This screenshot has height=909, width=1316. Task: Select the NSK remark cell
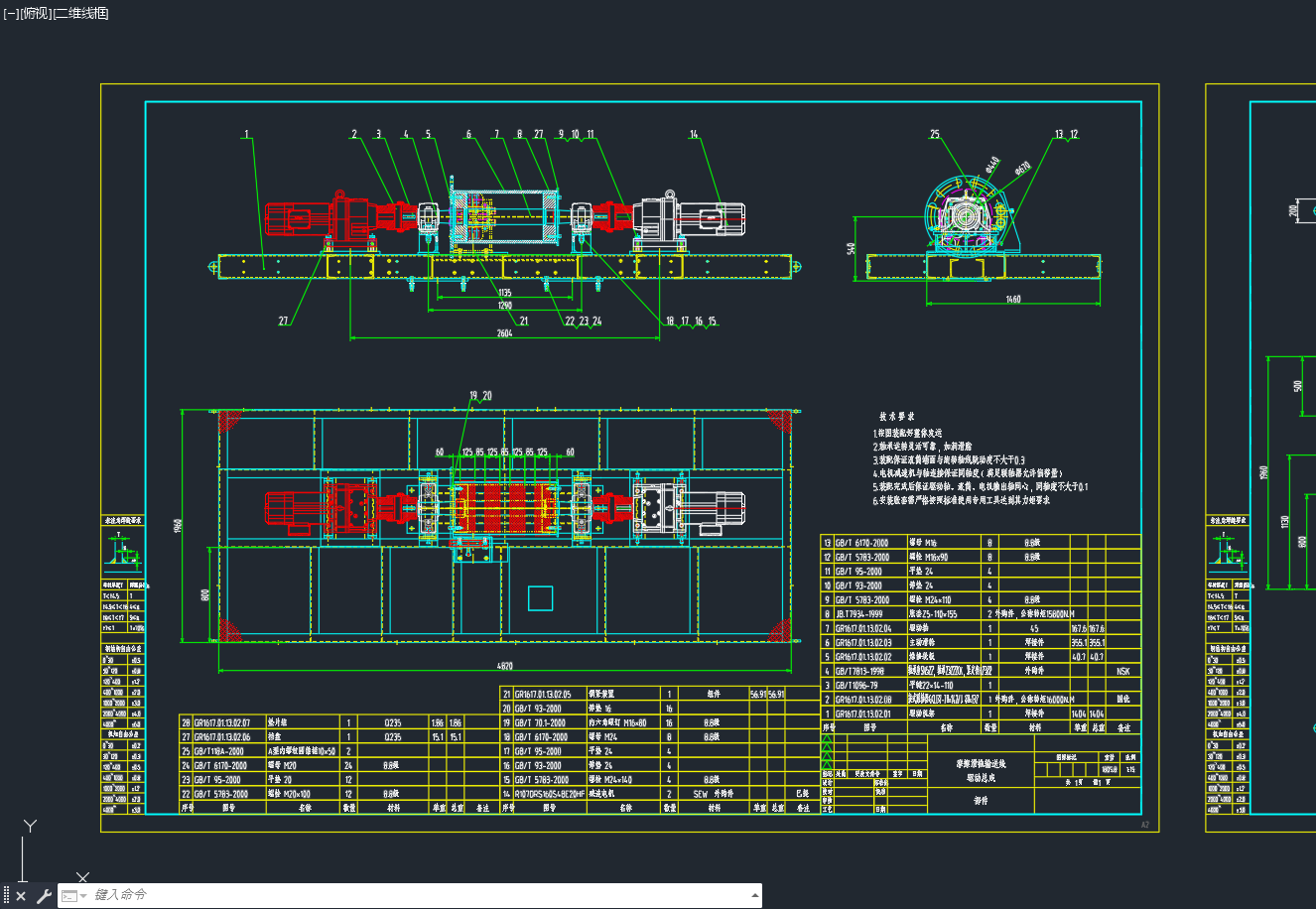[x=1123, y=671]
